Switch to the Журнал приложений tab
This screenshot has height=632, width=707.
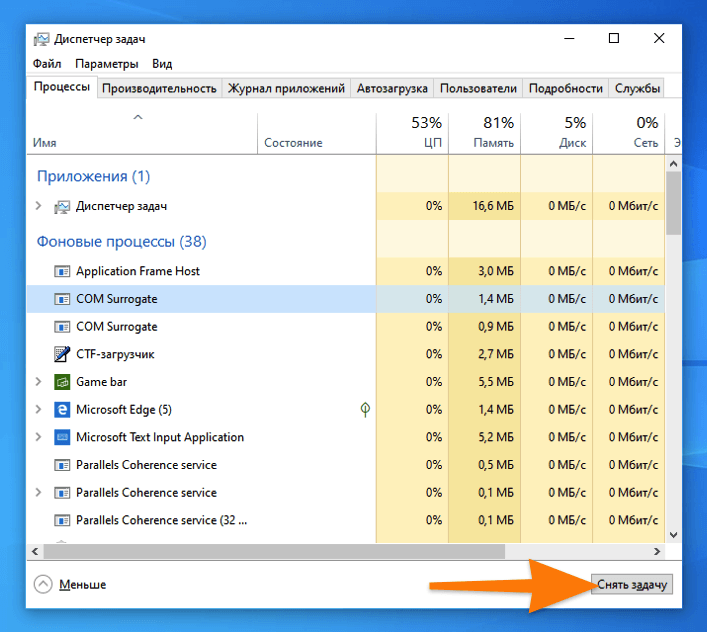point(286,88)
